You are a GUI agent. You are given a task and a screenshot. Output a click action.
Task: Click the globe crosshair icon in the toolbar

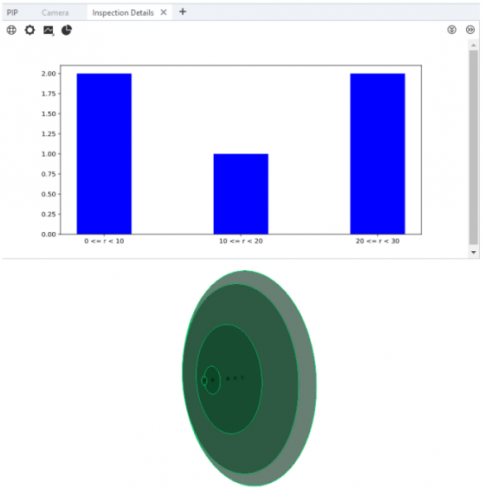click(11, 30)
